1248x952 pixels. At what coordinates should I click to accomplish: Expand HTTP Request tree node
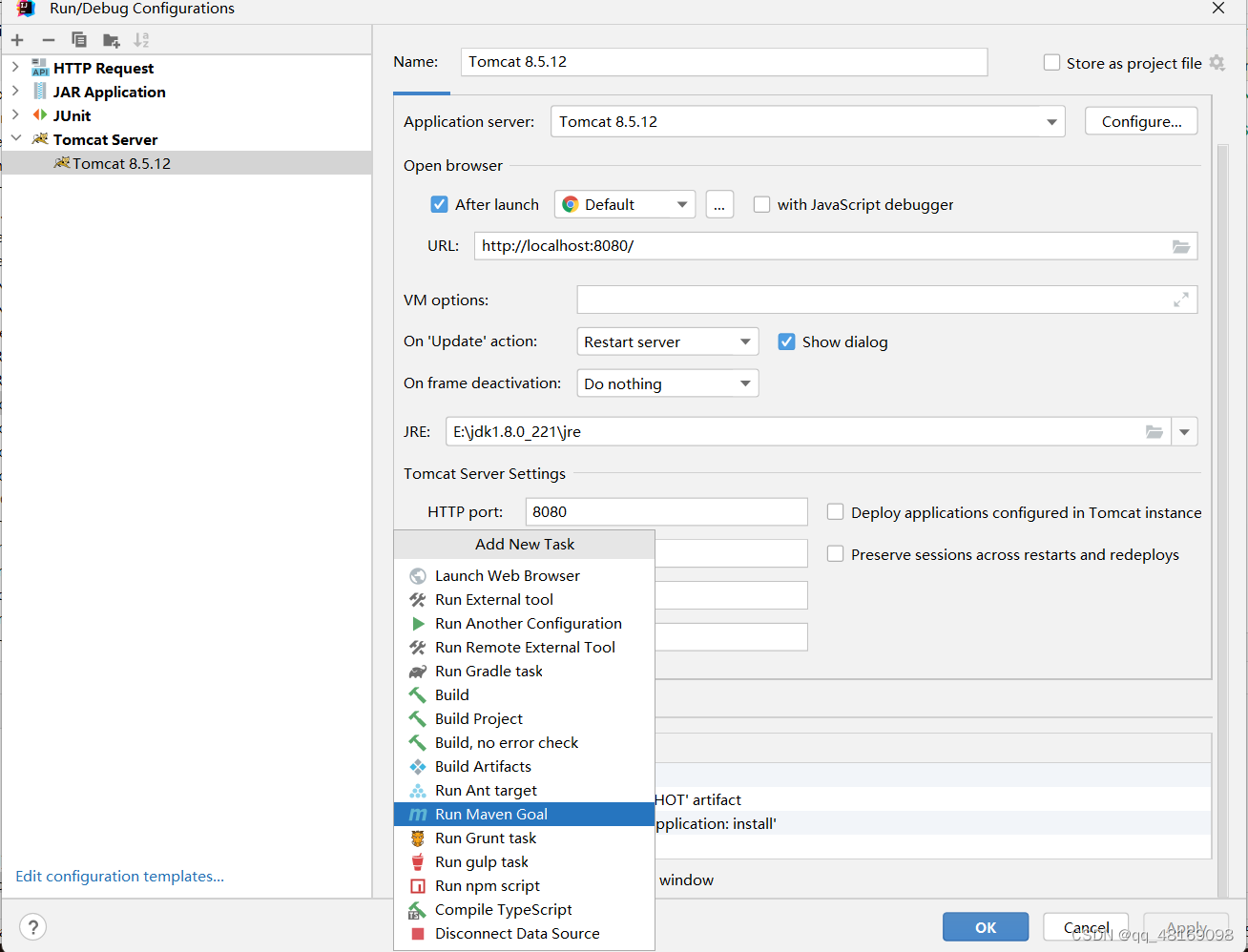(x=15, y=68)
